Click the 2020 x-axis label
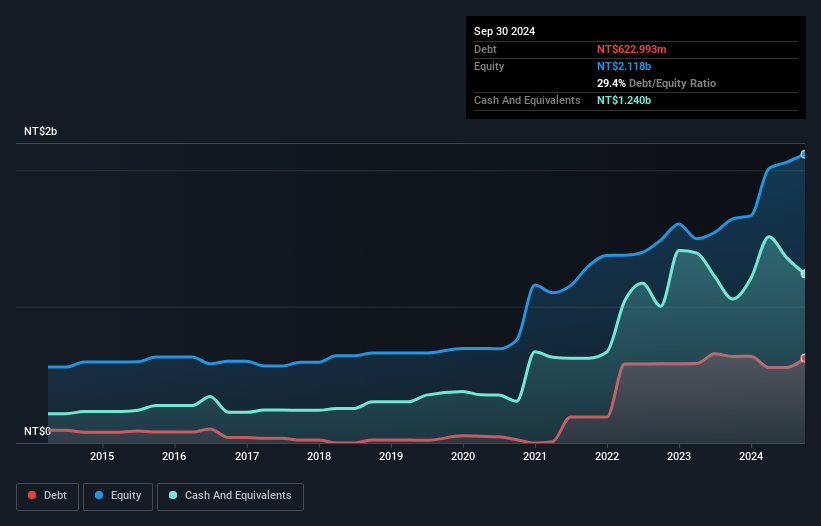 (x=463, y=456)
